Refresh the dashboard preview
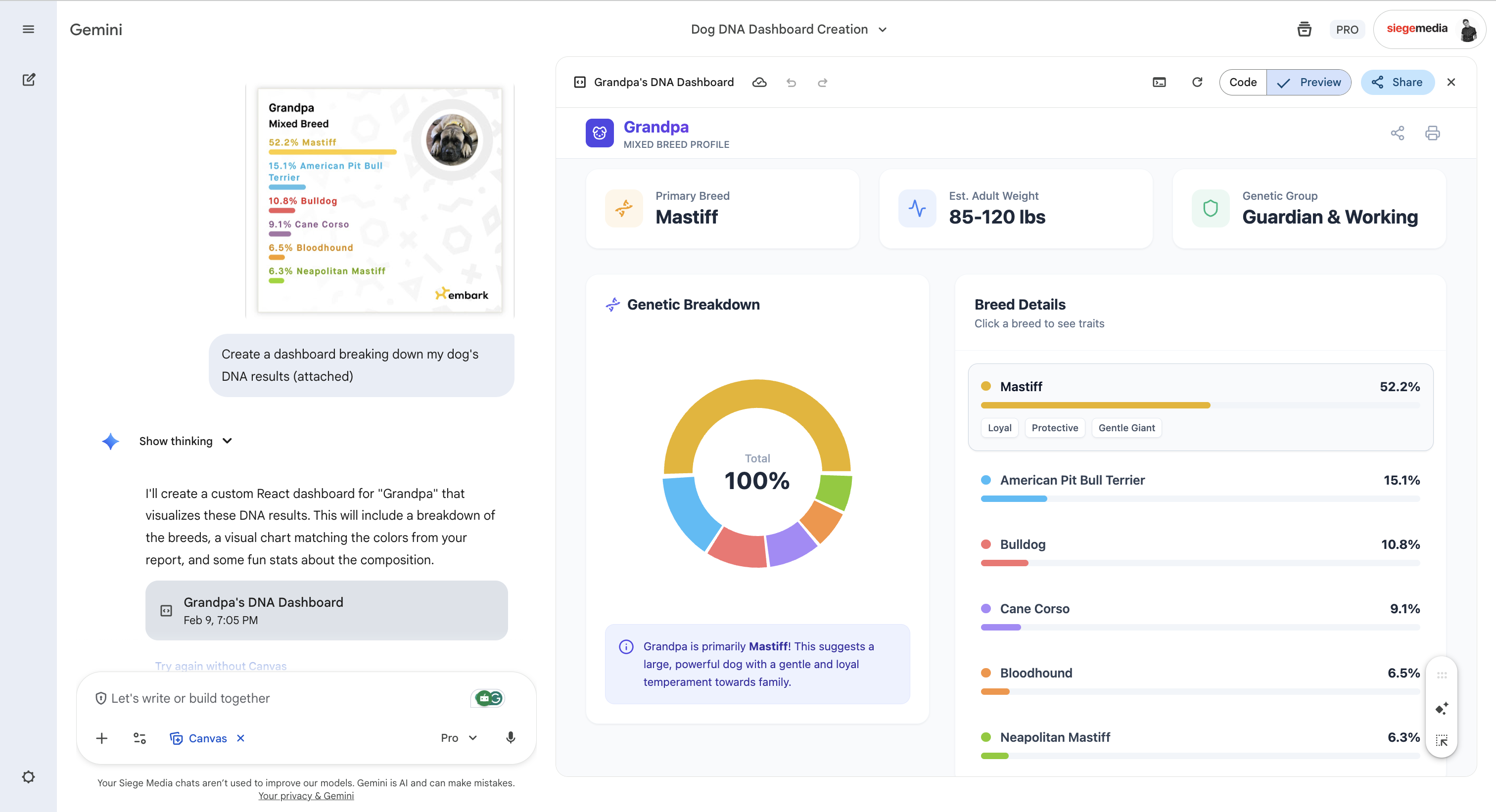Screen dimensions: 1496x812 coord(1197,82)
